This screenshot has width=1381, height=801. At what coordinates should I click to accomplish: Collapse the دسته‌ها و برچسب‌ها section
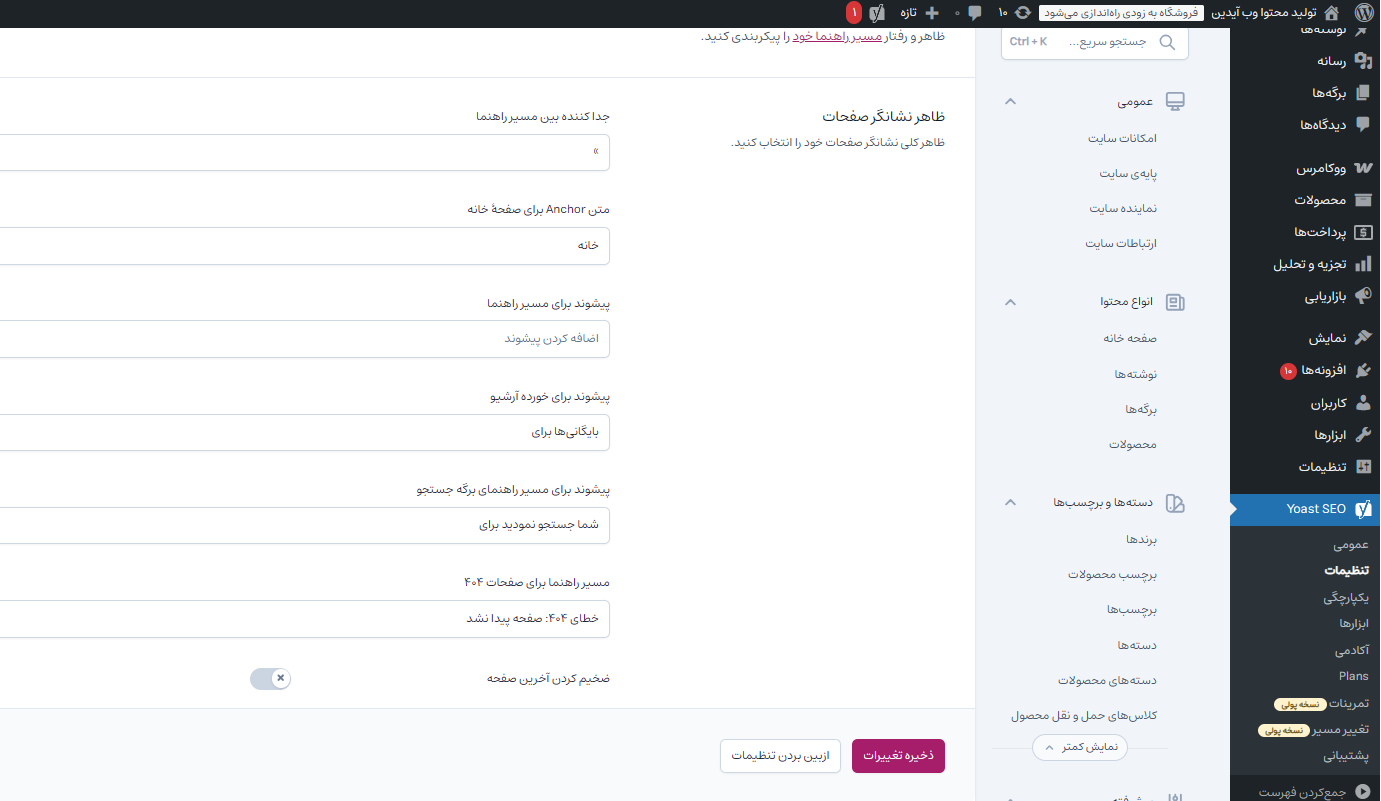tap(1010, 503)
